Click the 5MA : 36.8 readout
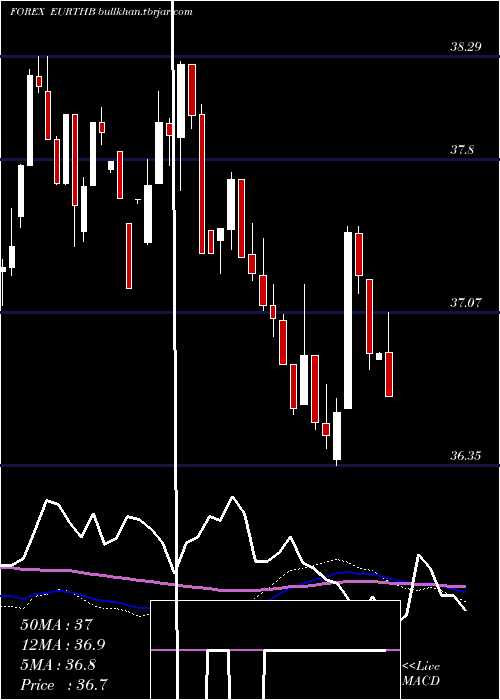The image size is (500, 700). 58,665
